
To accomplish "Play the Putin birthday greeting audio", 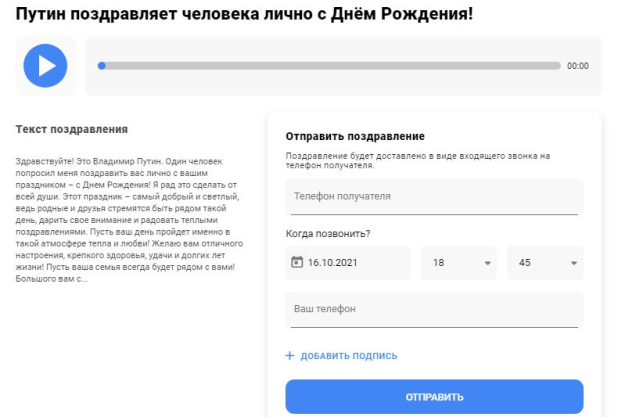I will [x=45, y=65].
